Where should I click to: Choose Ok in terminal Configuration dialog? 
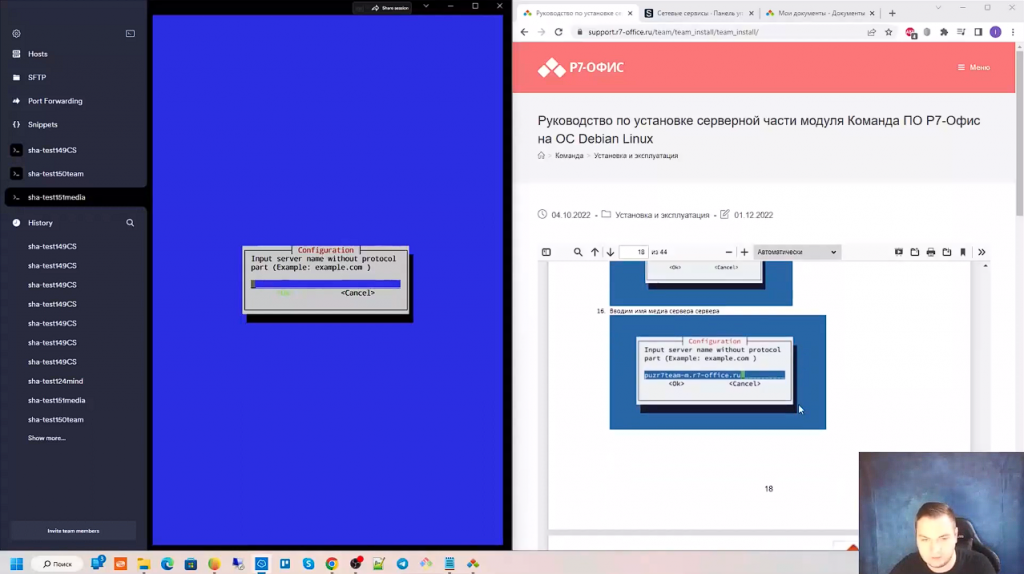click(x=284, y=293)
